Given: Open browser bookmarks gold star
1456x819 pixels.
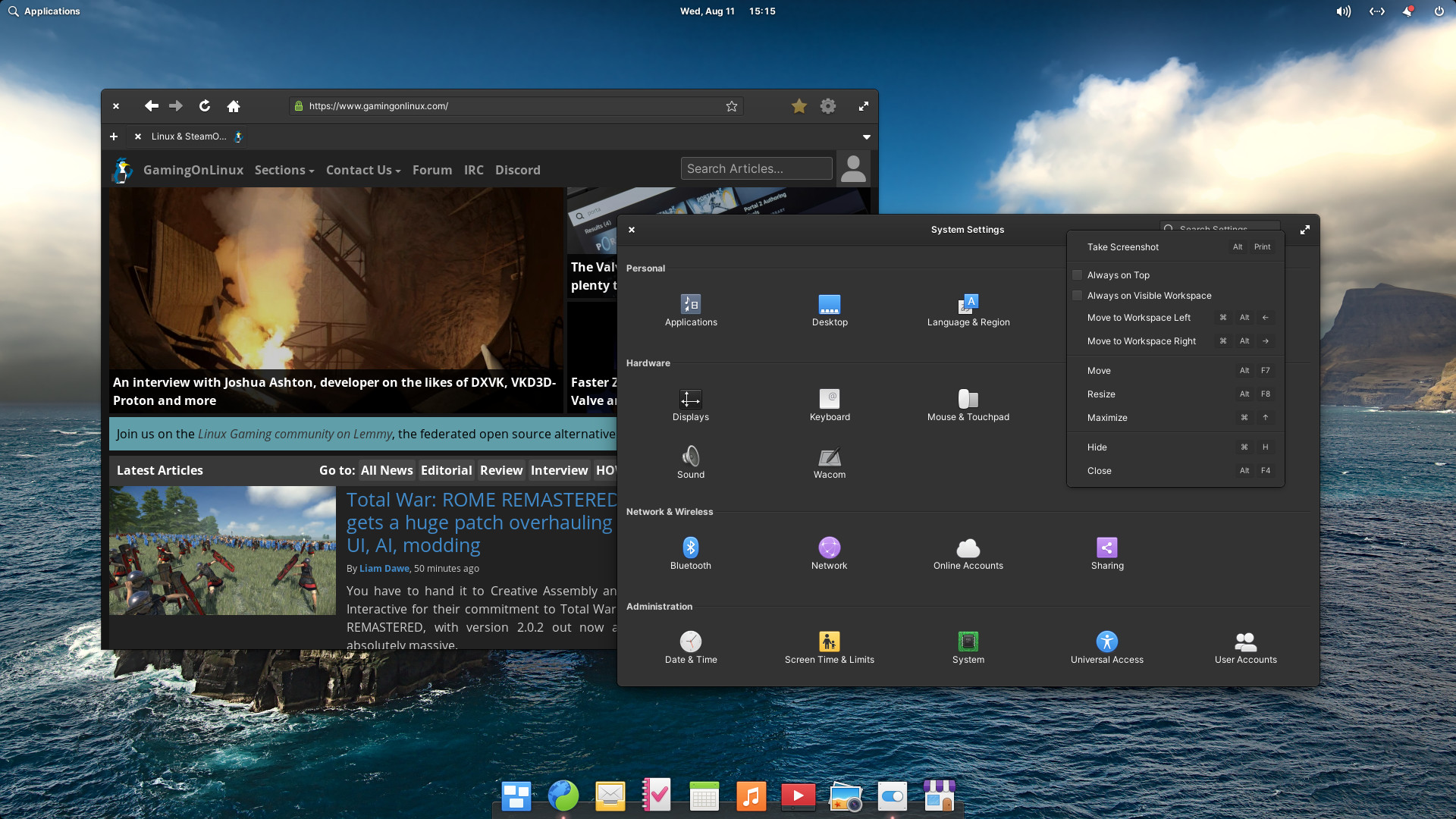Looking at the screenshot, I should coord(799,106).
